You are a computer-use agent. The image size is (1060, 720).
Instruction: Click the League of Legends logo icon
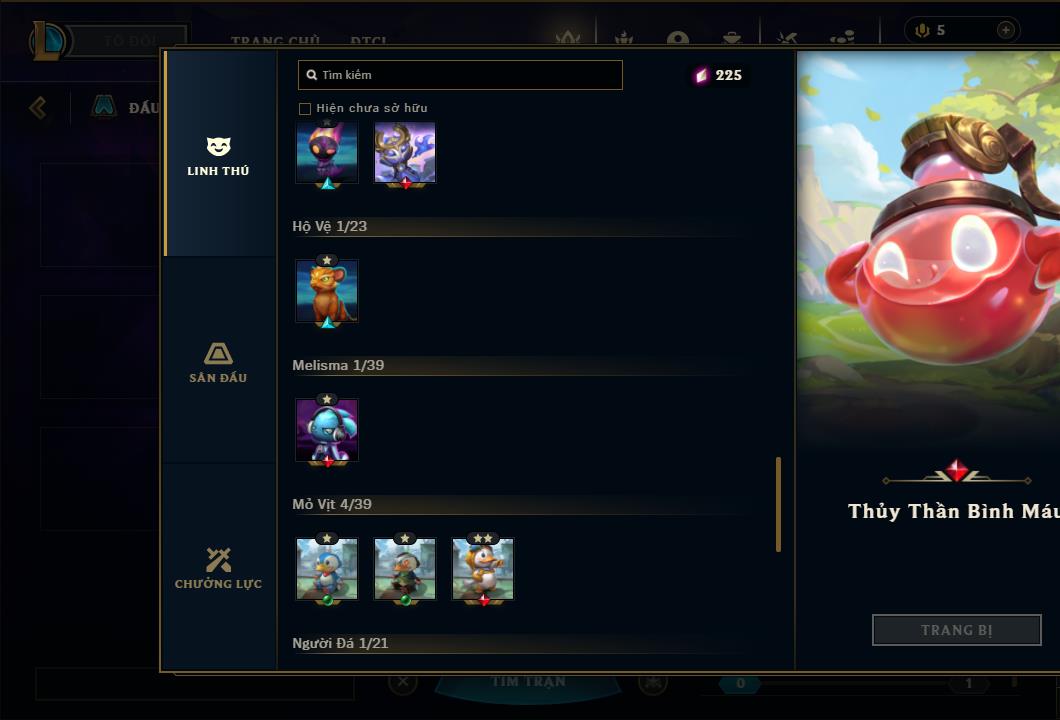pos(47,40)
